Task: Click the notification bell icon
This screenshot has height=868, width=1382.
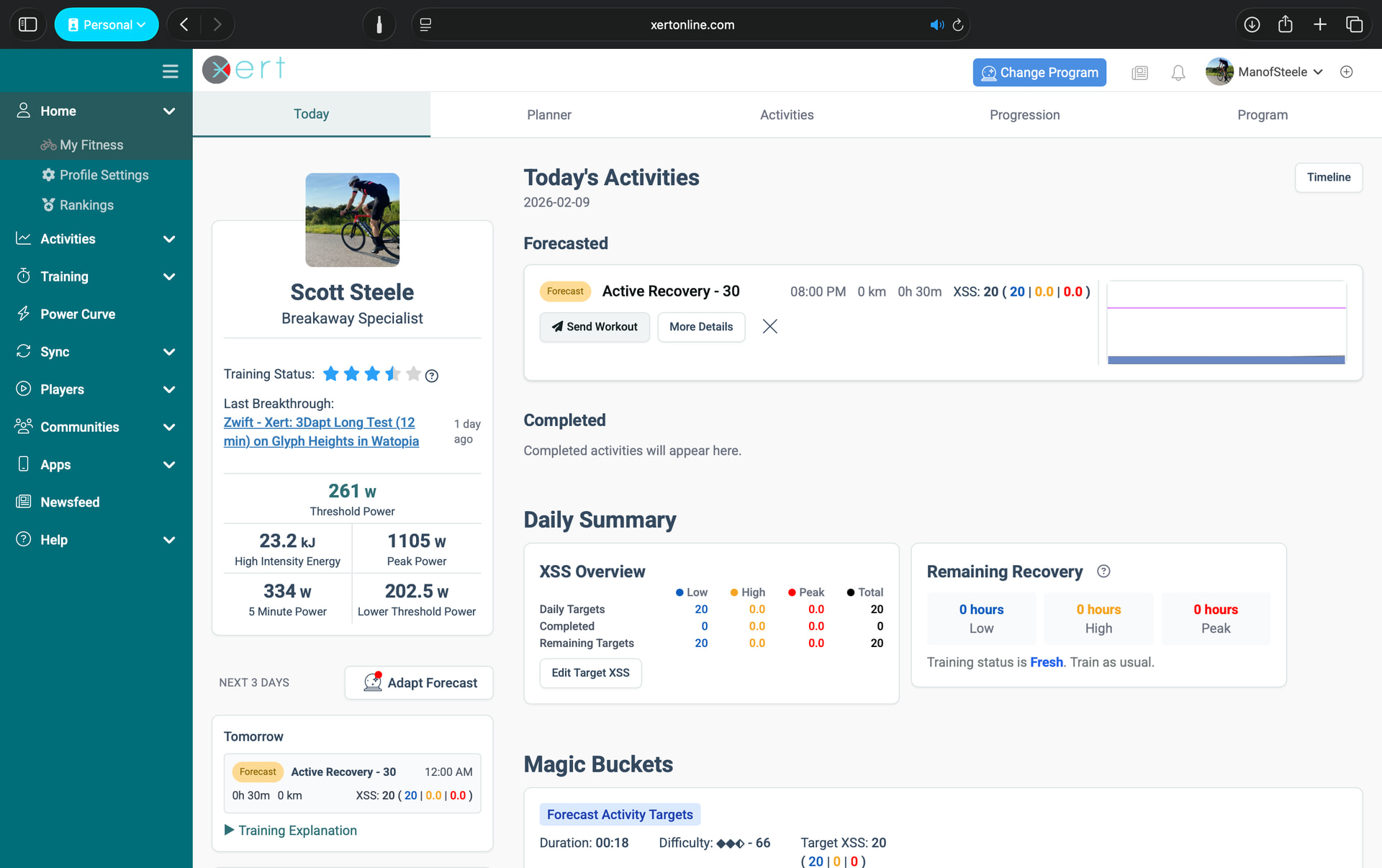Action: click(1178, 73)
